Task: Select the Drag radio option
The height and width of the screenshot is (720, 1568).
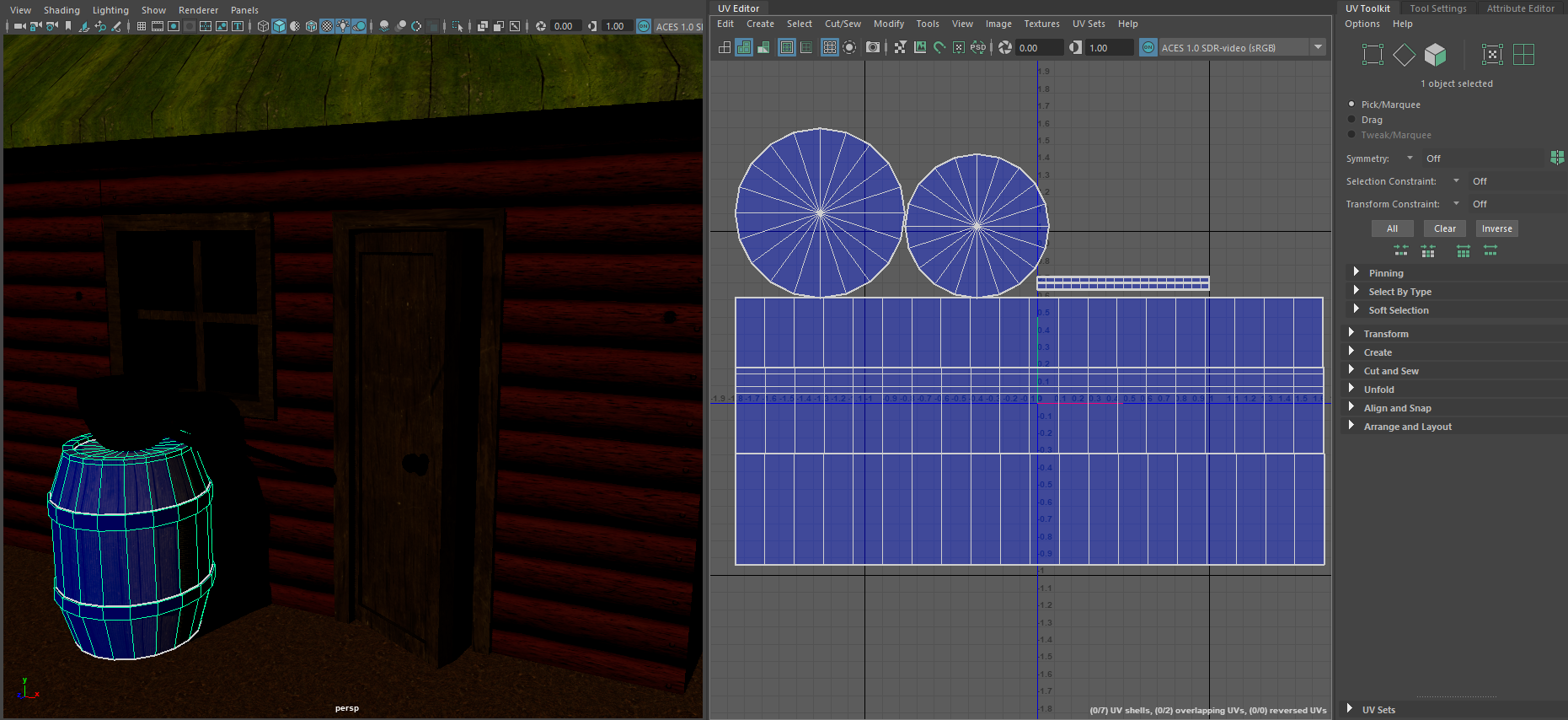Action: (x=1352, y=120)
